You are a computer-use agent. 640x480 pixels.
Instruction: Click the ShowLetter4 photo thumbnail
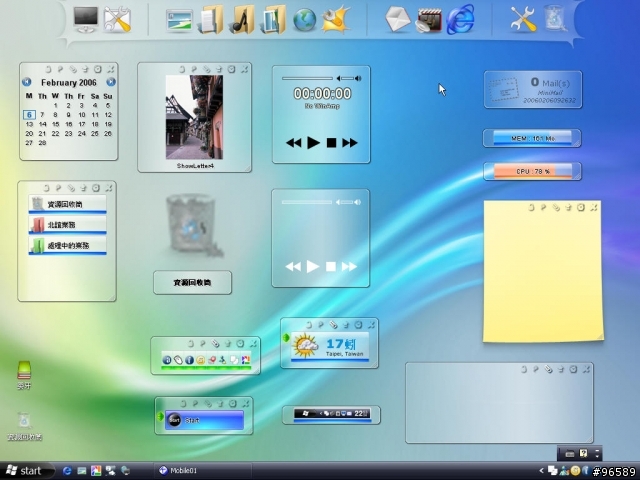click(x=194, y=117)
